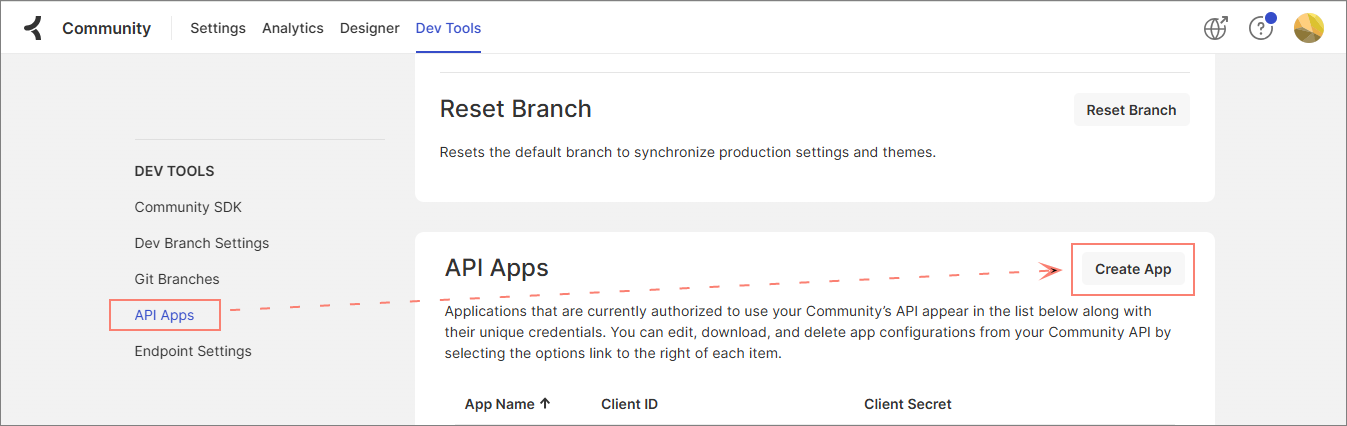
Task: Click the Community title text
Action: point(106,28)
